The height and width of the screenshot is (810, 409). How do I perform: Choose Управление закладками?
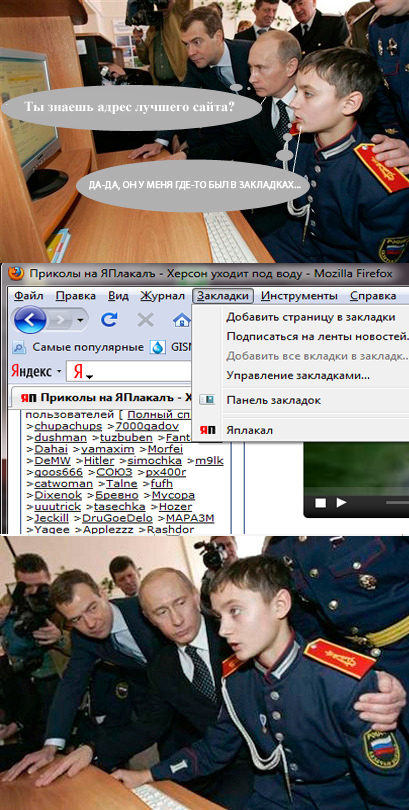pyautogui.click(x=297, y=376)
